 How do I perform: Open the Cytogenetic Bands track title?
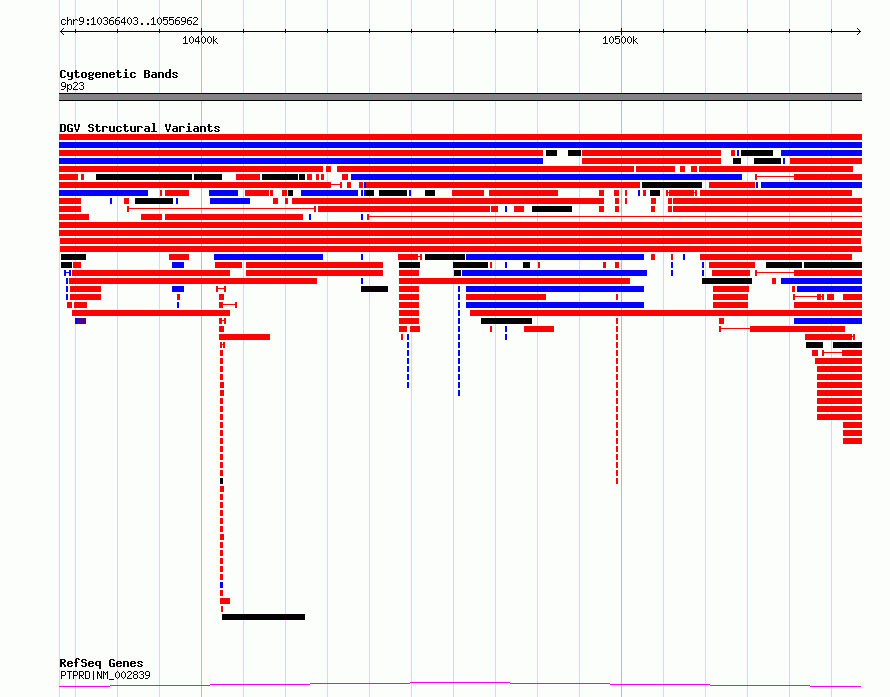pos(119,74)
